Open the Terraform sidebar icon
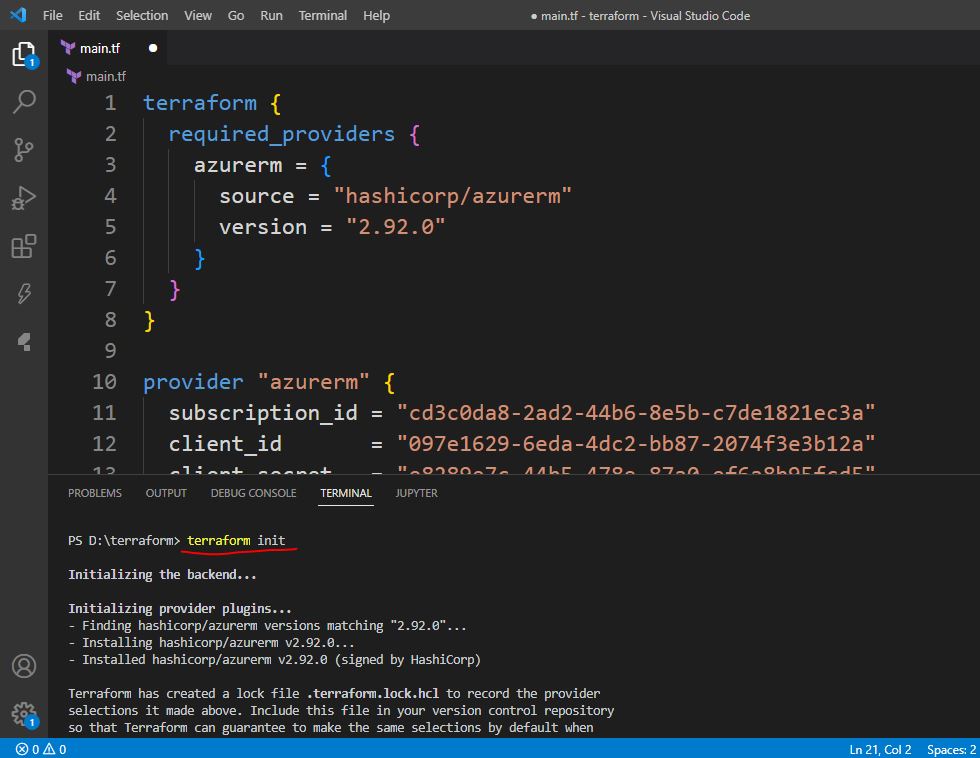The height and width of the screenshot is (758, 980). tap(24, 342)
